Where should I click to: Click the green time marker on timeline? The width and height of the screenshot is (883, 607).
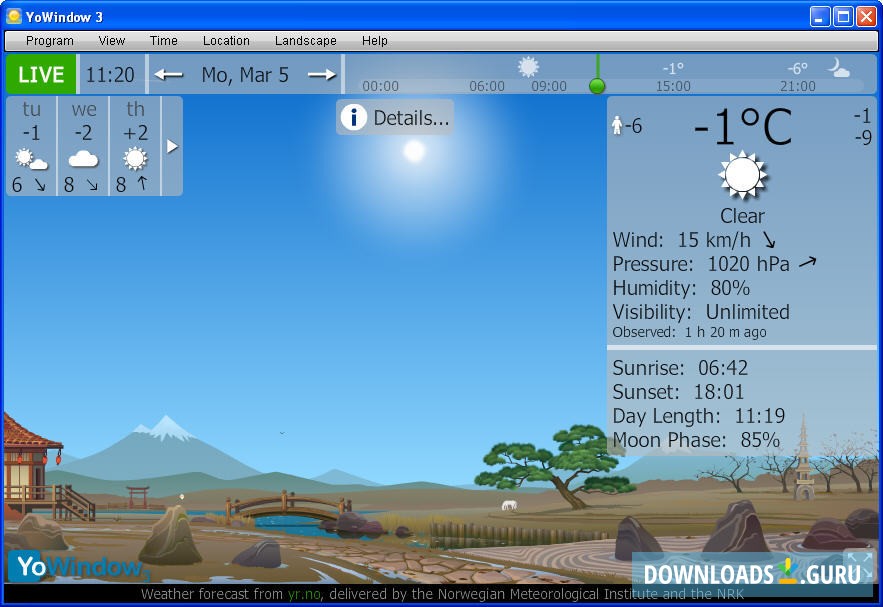coord(597,86)
